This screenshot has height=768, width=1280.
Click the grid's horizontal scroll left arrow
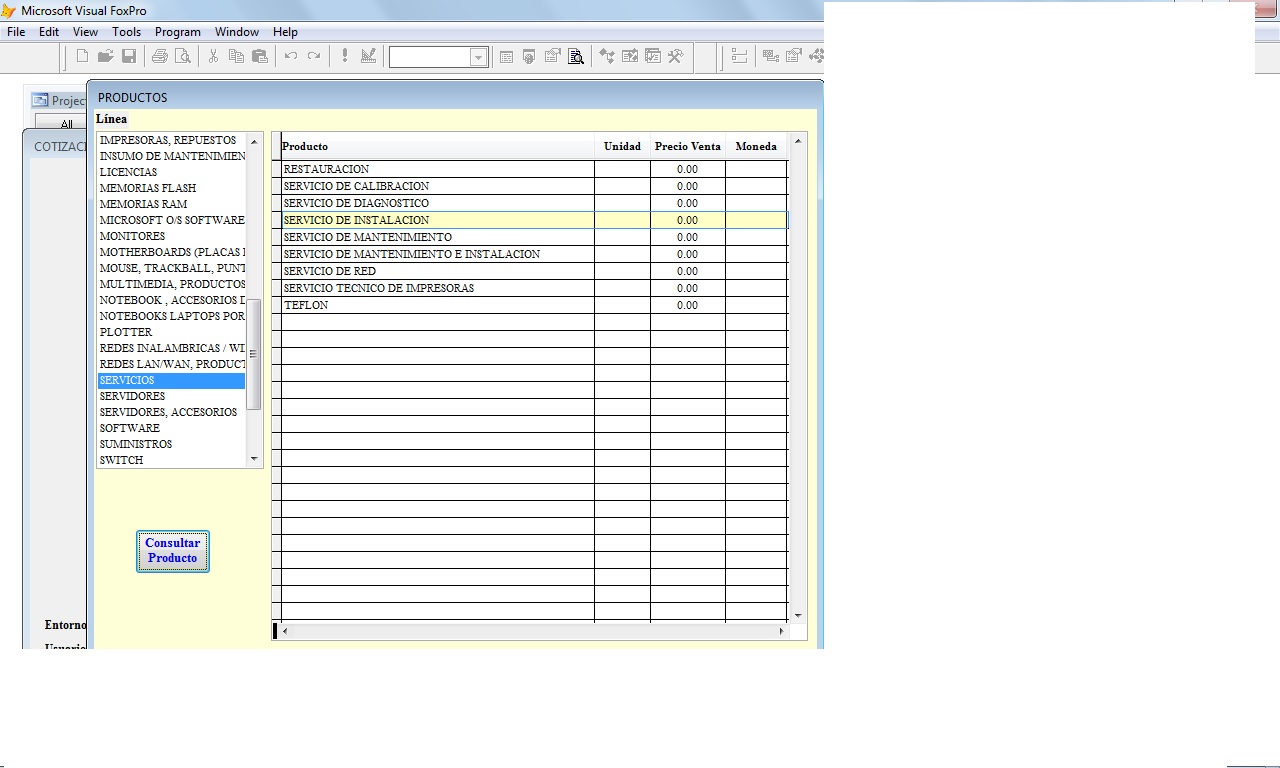285,631
